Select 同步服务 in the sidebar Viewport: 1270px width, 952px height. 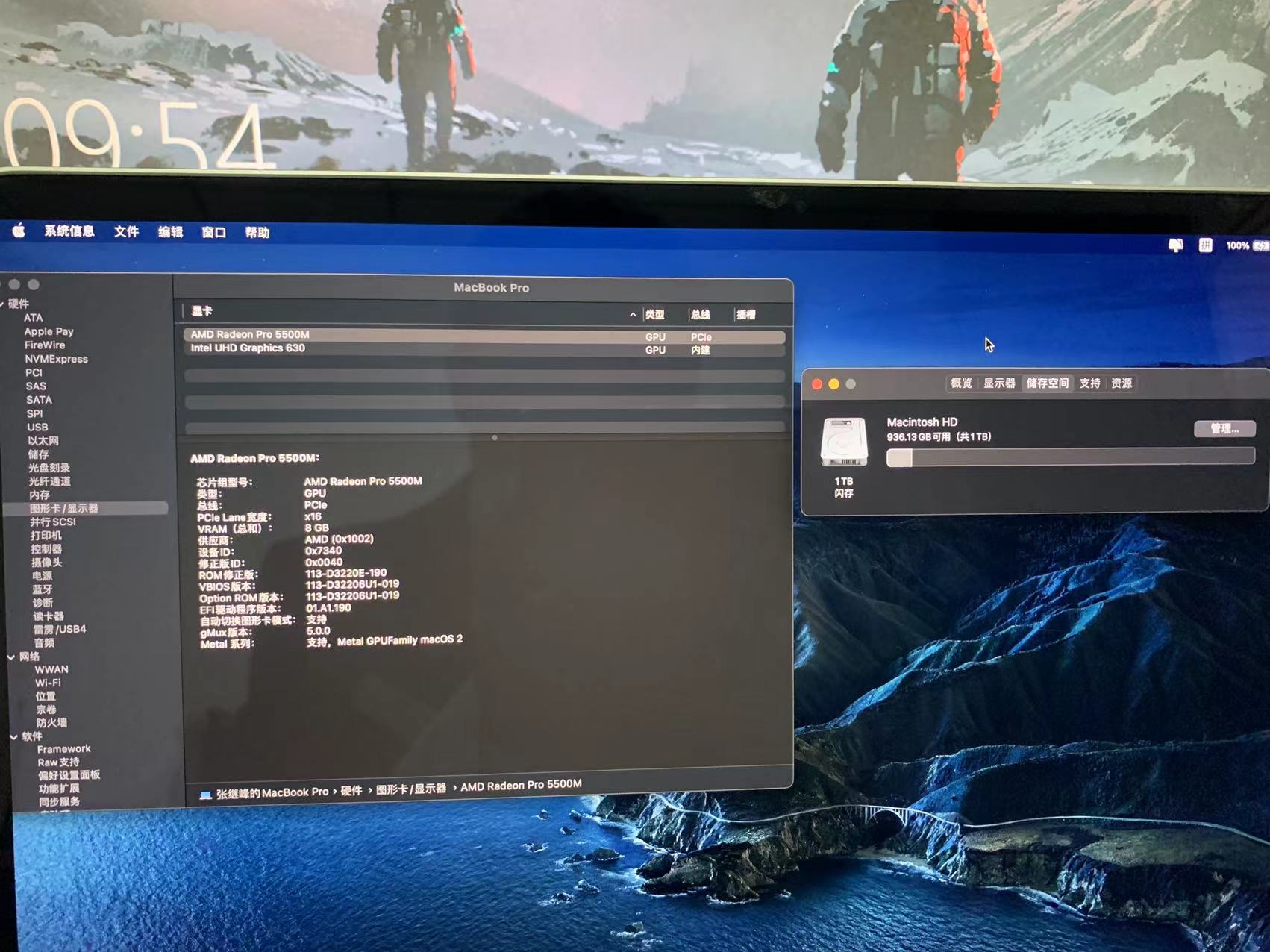(x=59, y=802)
